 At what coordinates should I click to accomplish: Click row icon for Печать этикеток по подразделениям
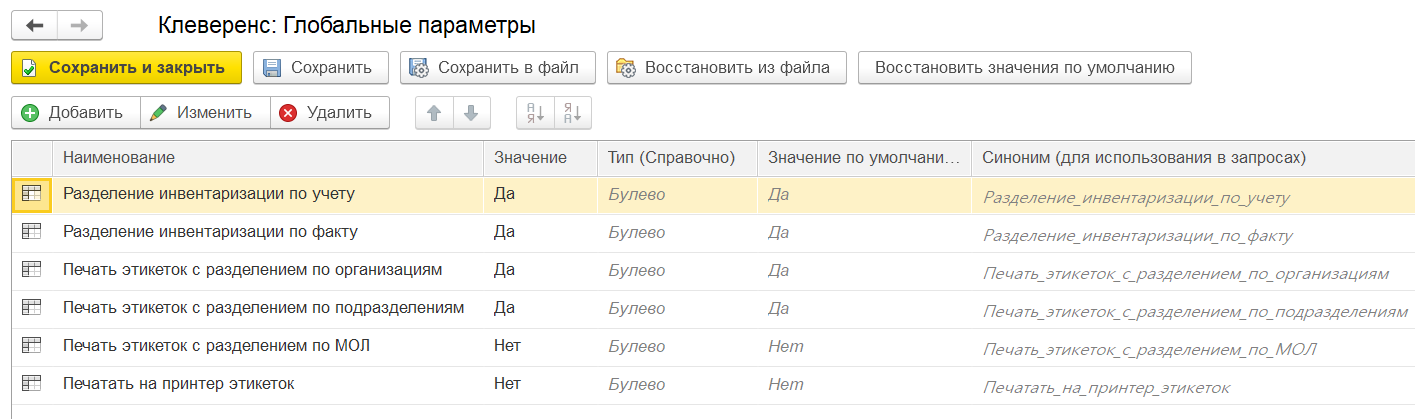point(31,308)
